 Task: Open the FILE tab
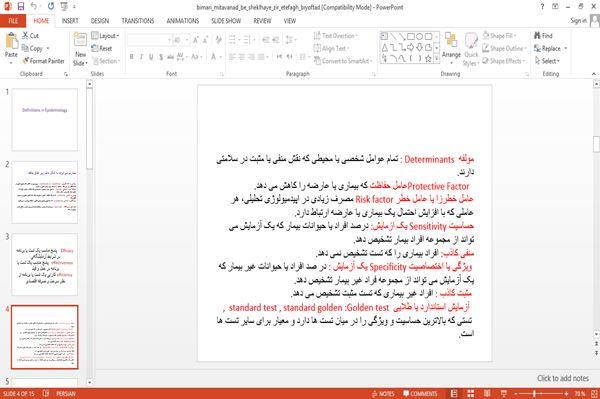[13, 21]
